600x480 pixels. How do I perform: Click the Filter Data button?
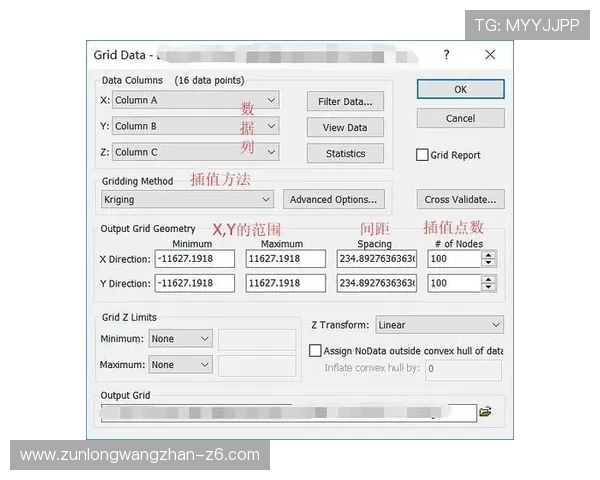(345, 101)
